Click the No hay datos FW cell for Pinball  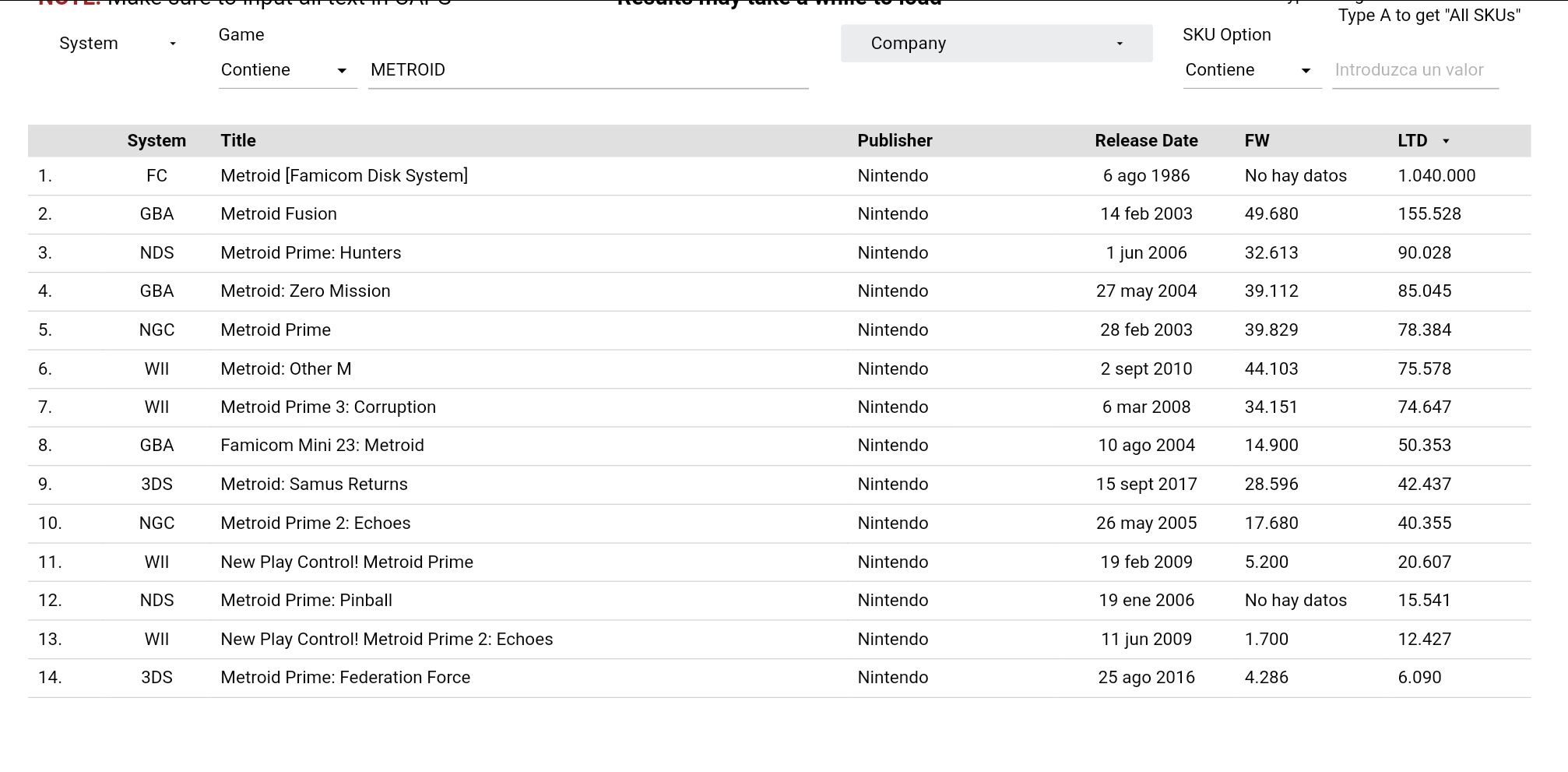[1296, 601]
